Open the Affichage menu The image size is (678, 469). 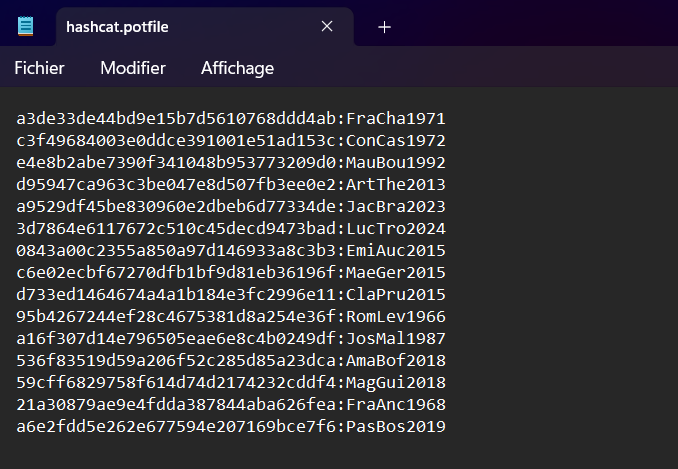pos(237,68)
